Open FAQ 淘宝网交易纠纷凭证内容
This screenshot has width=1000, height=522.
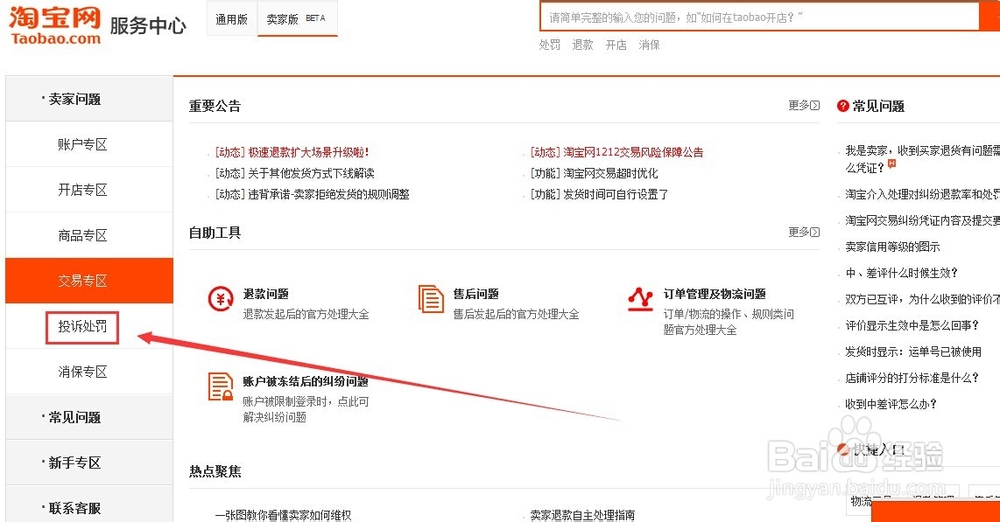[x=922, y=221]
